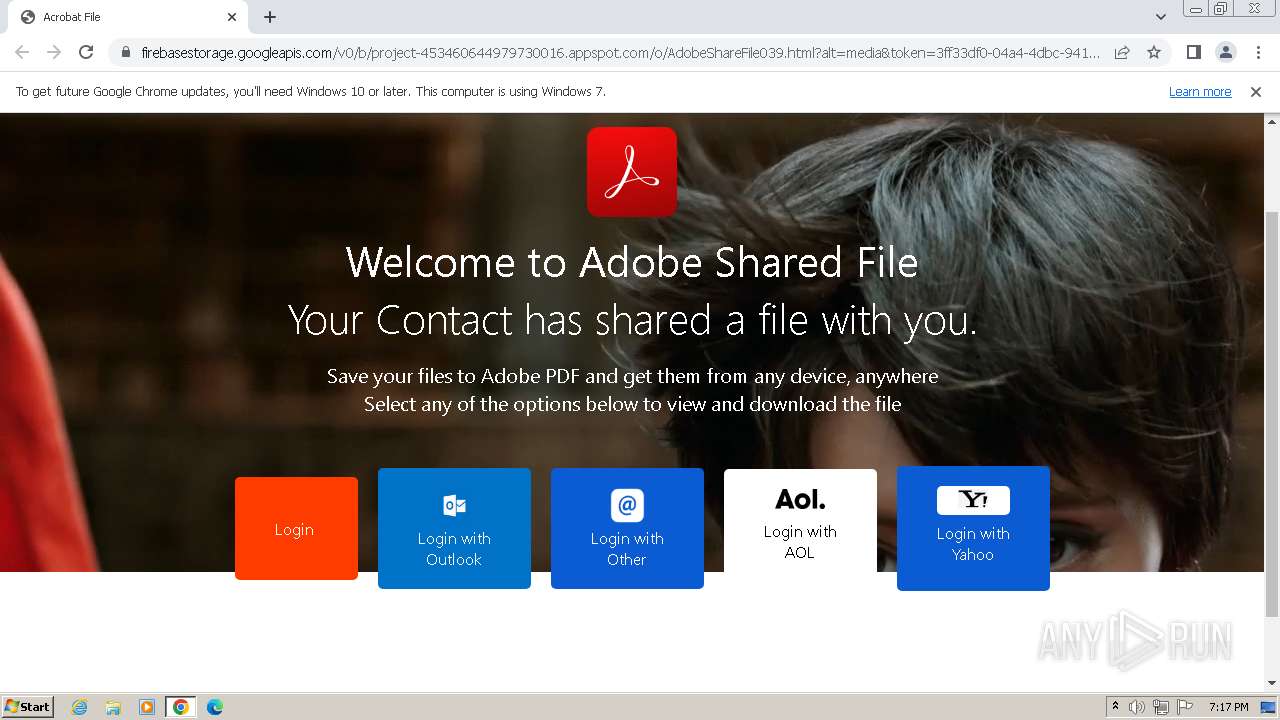The image size is (1280, 720).
Task: Click the Yahoo Y! logo
Action: [973, 500]
